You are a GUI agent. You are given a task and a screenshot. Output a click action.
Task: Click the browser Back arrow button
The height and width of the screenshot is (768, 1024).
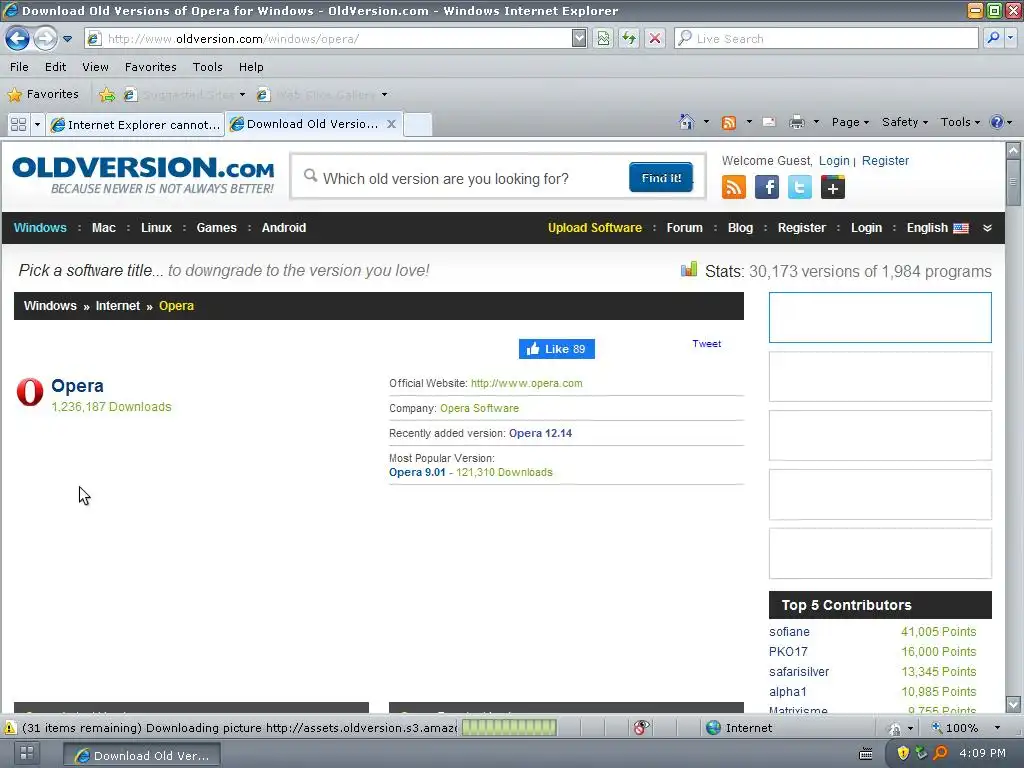[x=18, y=39]
